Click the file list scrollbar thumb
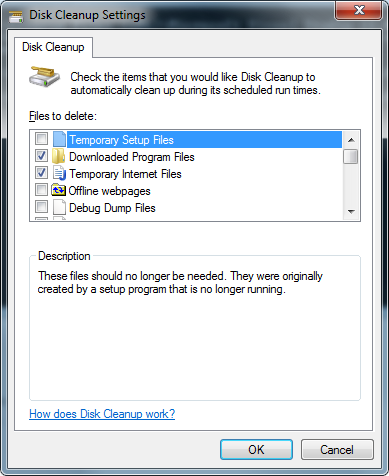Image resolution: width=389 pixels, height=476 pixels. pos(351,157)
